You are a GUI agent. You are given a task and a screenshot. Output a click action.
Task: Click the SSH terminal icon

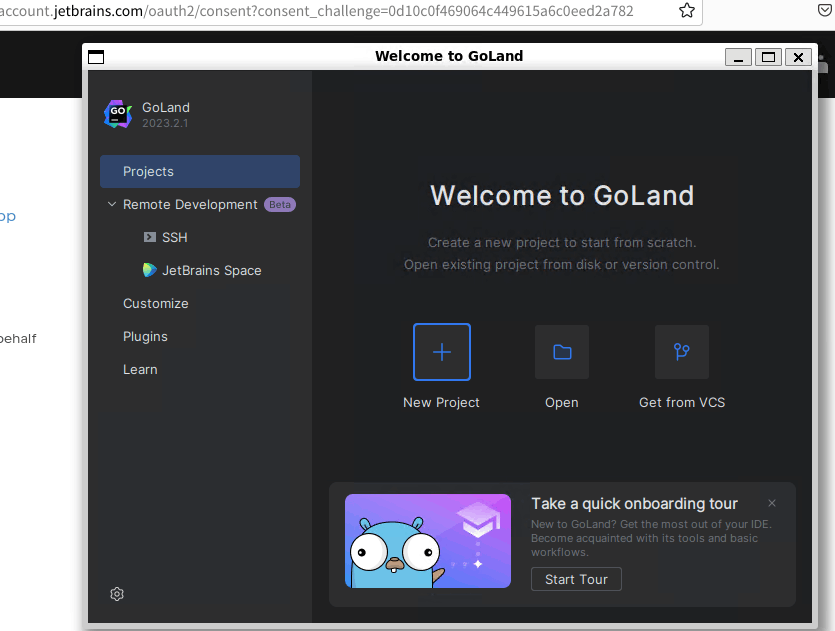coord(150,237)
